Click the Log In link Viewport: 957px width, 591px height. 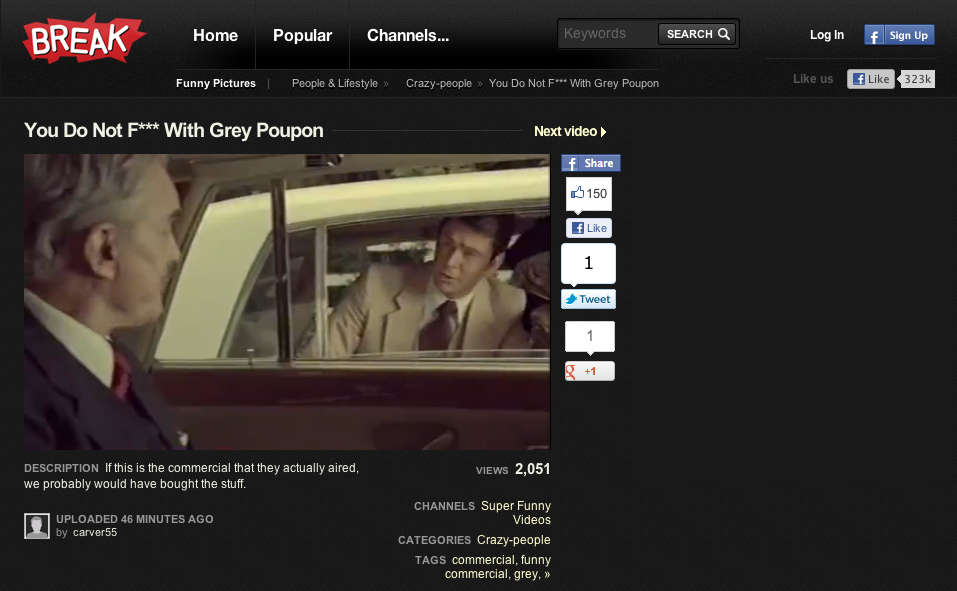click(x=826, y=35)
